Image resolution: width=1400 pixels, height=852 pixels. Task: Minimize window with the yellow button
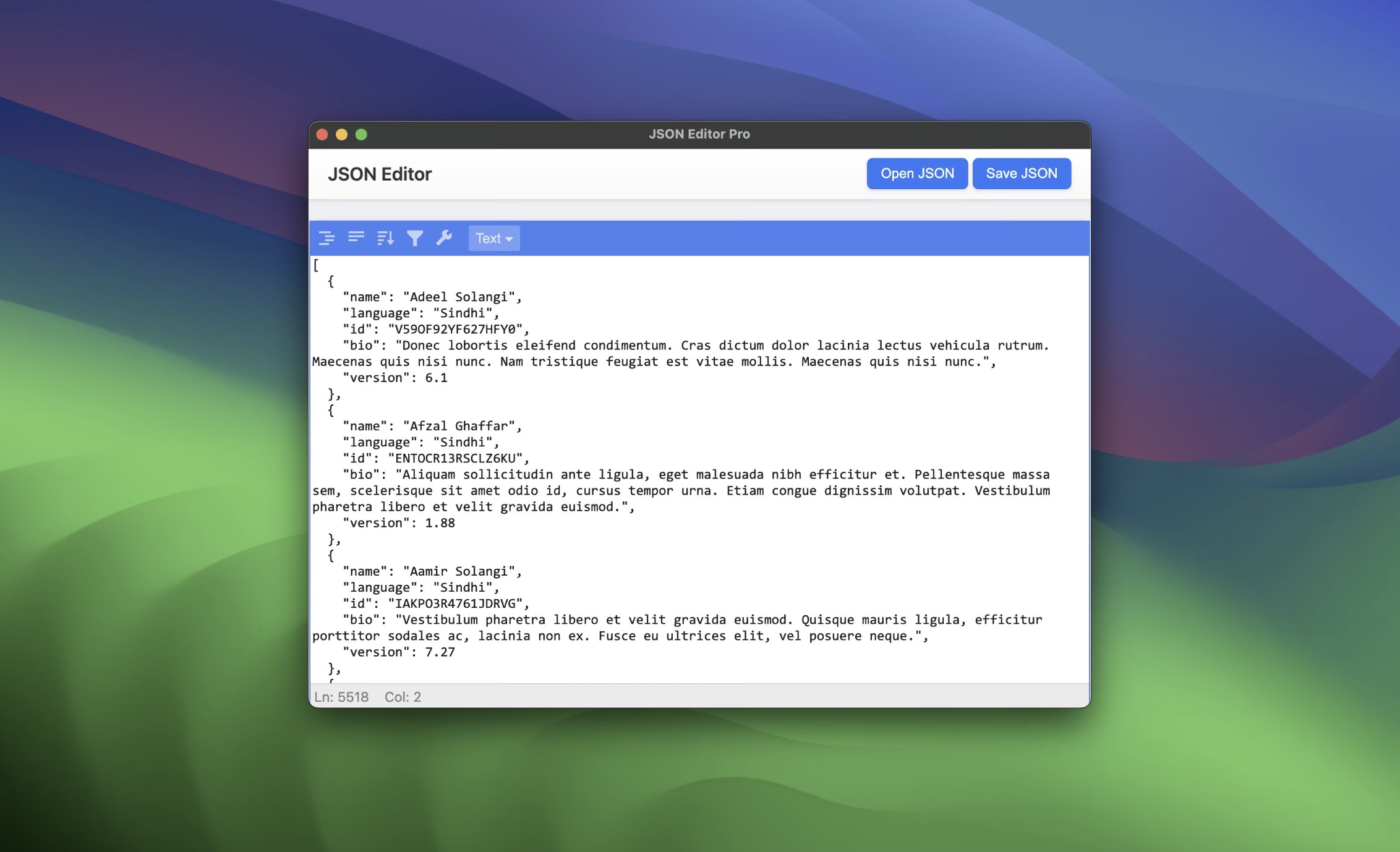(342, 134)
